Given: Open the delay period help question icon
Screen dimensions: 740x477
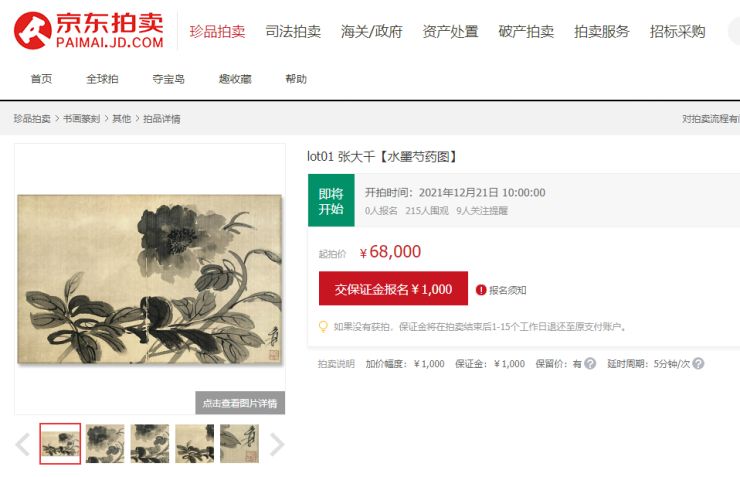Looking at the screenshot, I should (698, 363).
